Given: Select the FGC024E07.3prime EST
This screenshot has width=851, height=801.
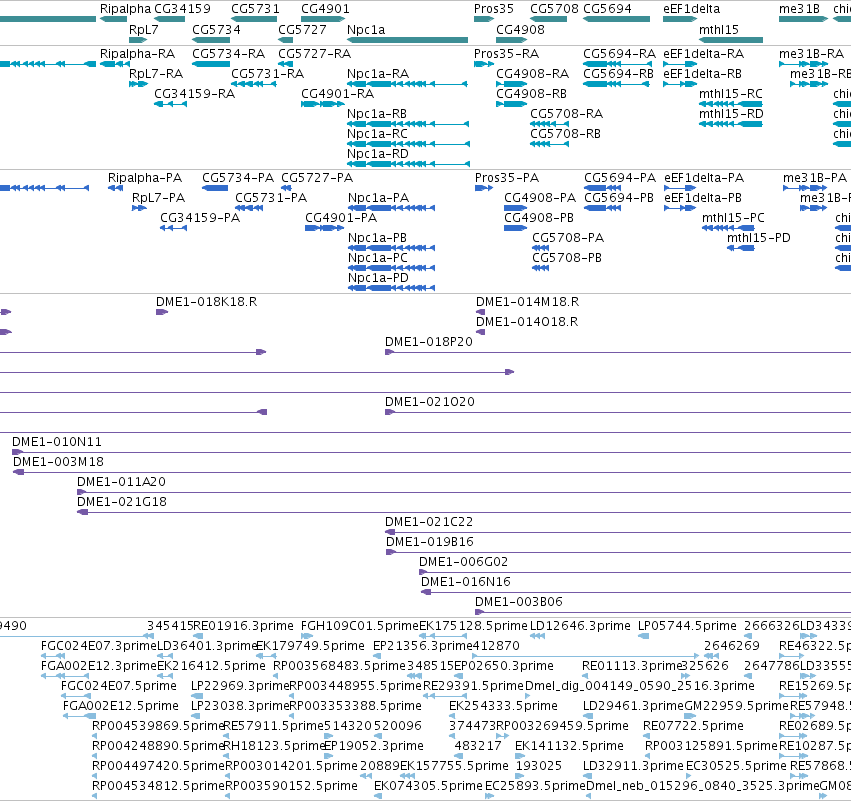Looking at the screenshot, I should tap(53, 656).
